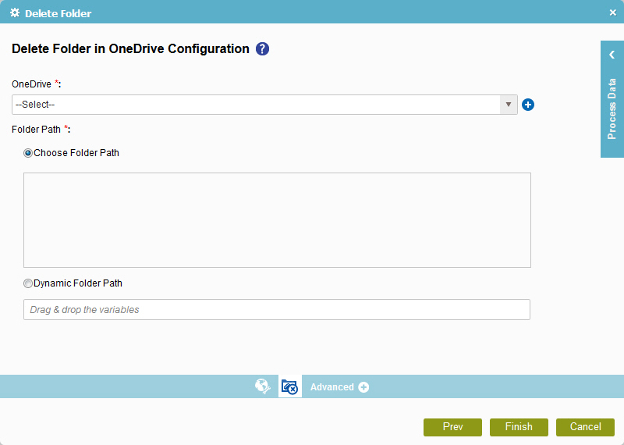Click the Delete Folder in OneDrive Configuration heading
The height and width of the screenshot is (445, 624).
[130, 49]
